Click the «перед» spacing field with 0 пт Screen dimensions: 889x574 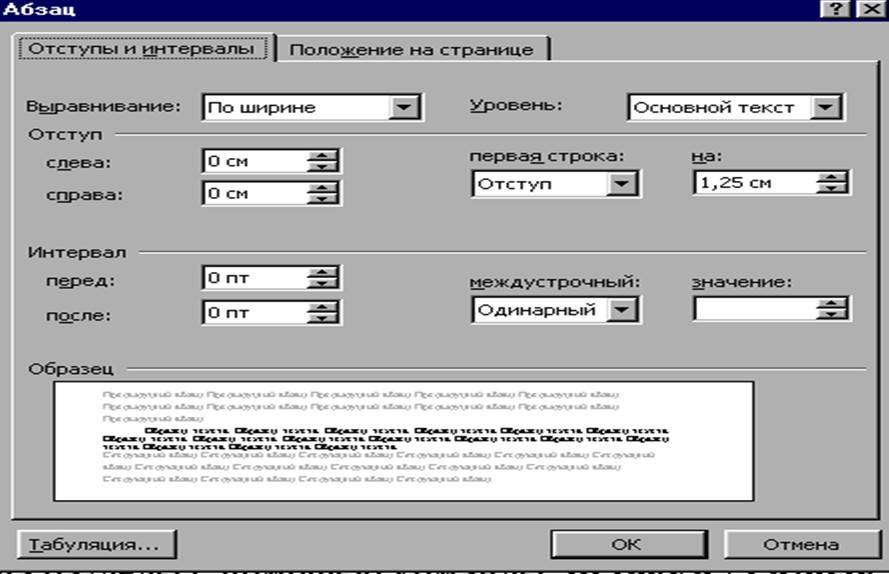click(255, 278)
